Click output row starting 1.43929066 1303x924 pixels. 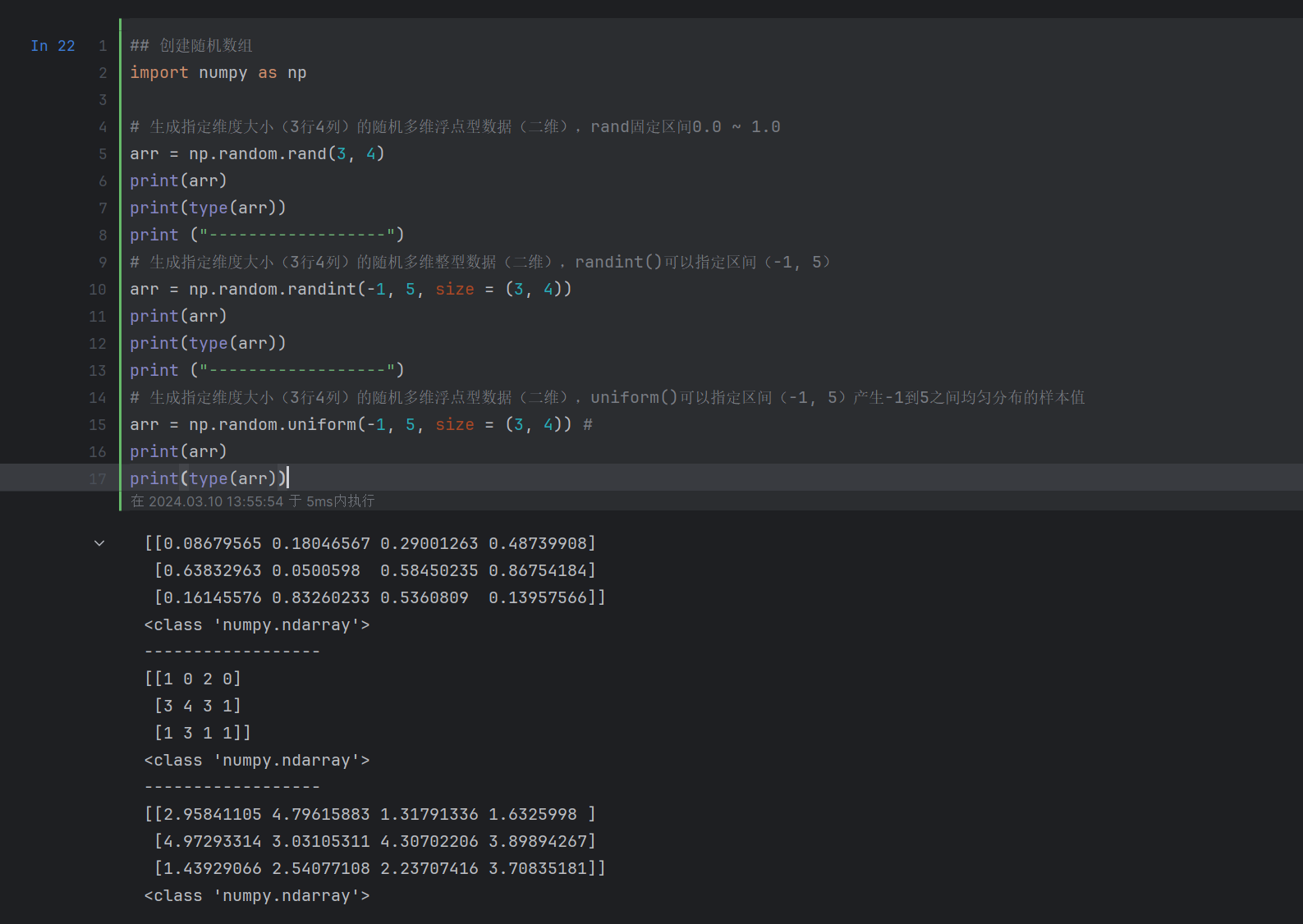pyautogui.click(x=380, y=869)
